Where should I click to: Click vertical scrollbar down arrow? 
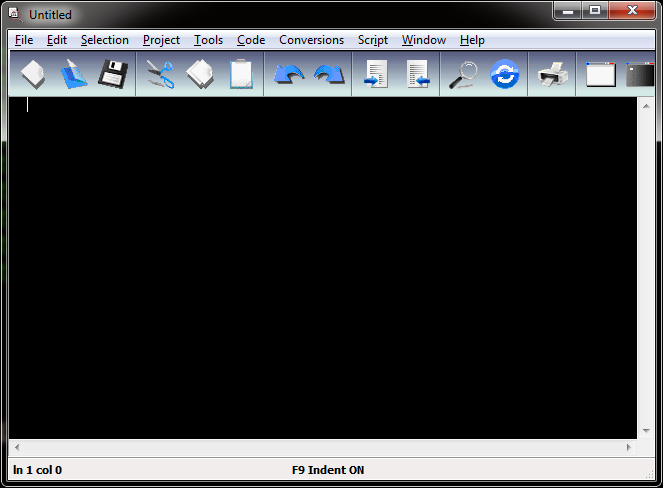tap(646, 430)
